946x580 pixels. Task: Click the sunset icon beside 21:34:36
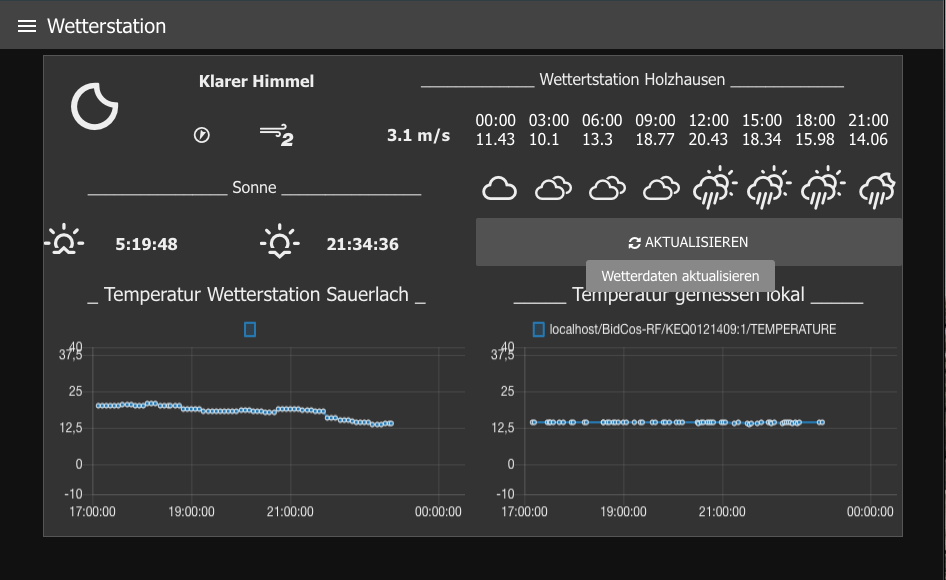click(x=279, y=243)
